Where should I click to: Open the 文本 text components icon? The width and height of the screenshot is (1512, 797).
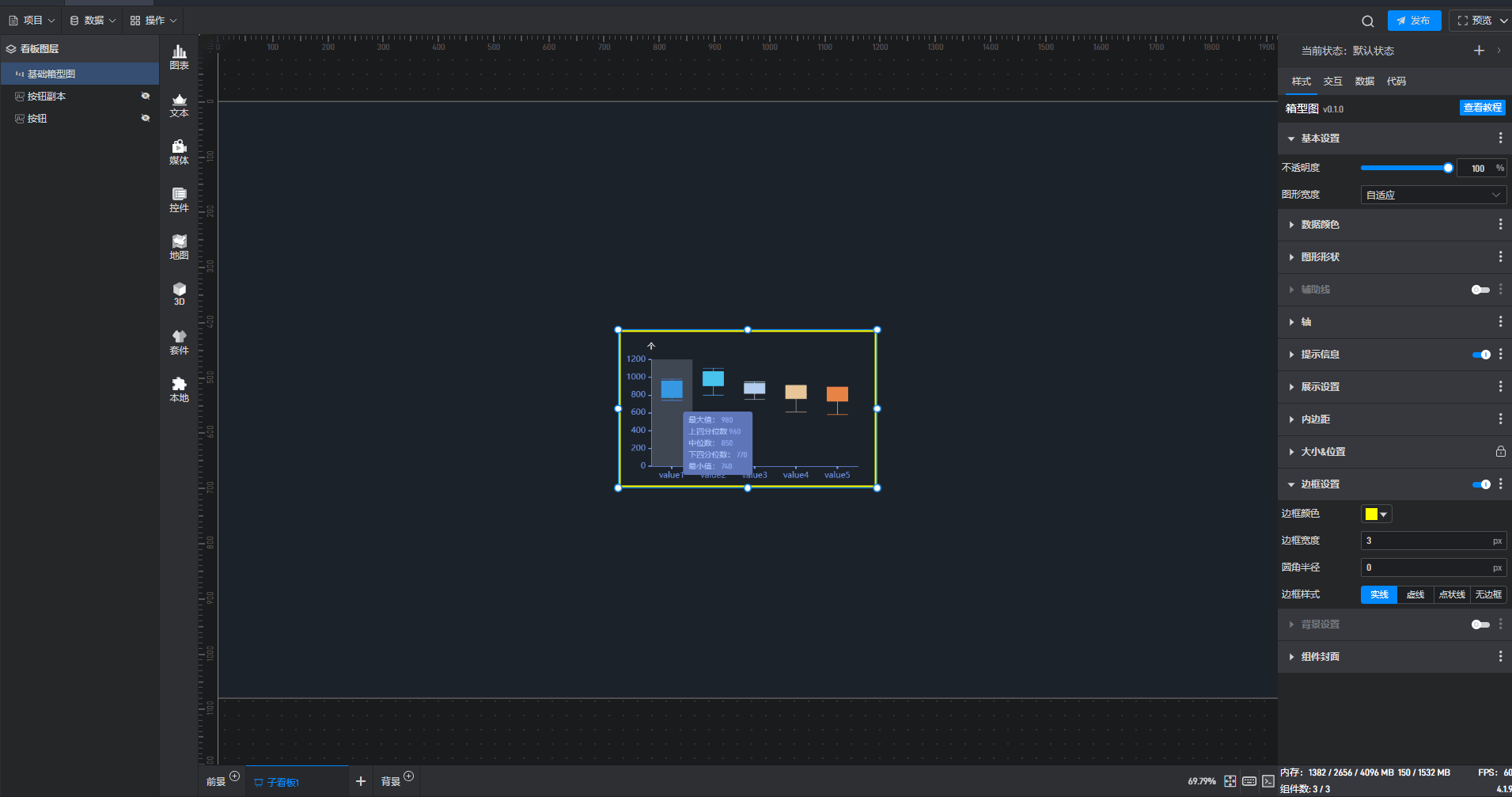(x=180, y=104)
